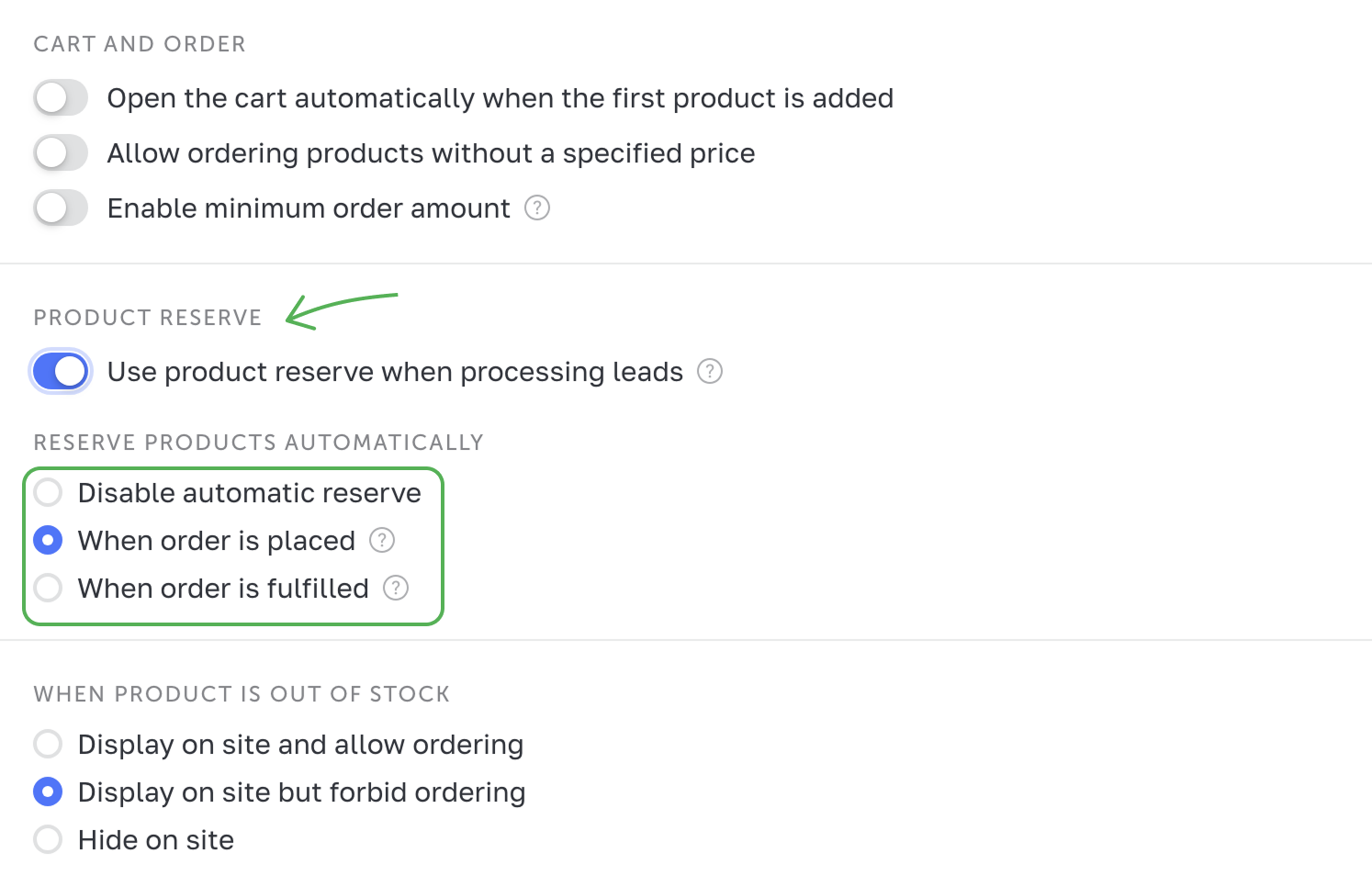
Task: Turn on the minimum order amount switch
Action: (61, 208)
